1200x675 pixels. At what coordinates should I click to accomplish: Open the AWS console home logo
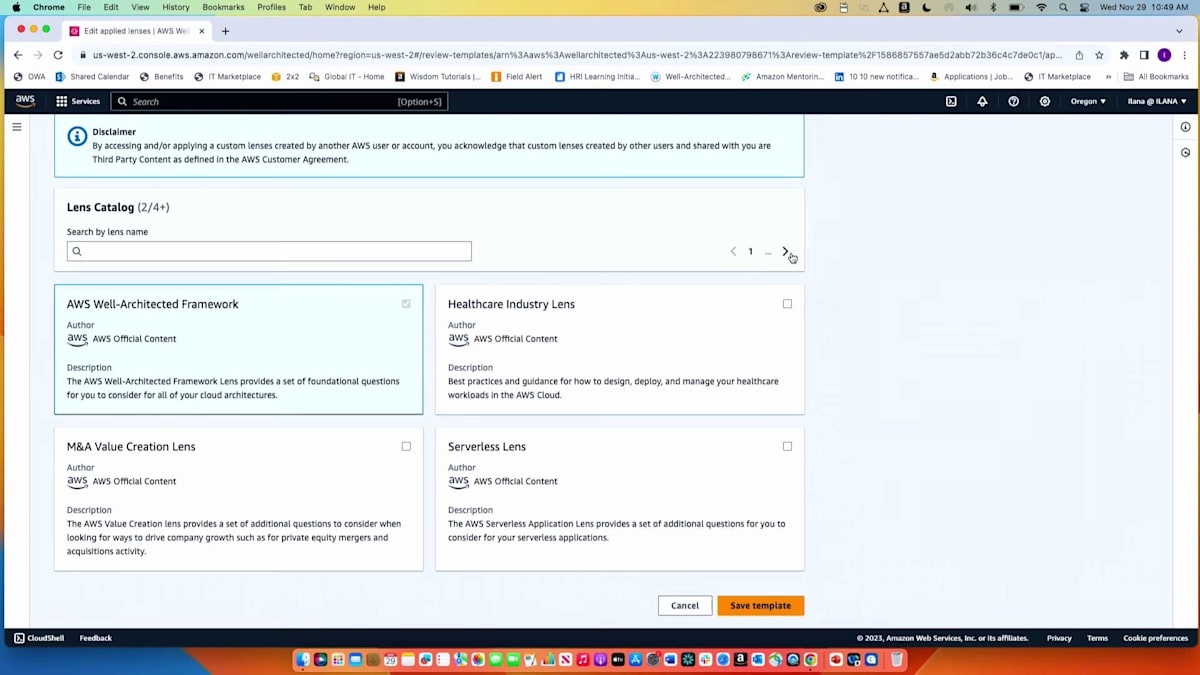25,101
